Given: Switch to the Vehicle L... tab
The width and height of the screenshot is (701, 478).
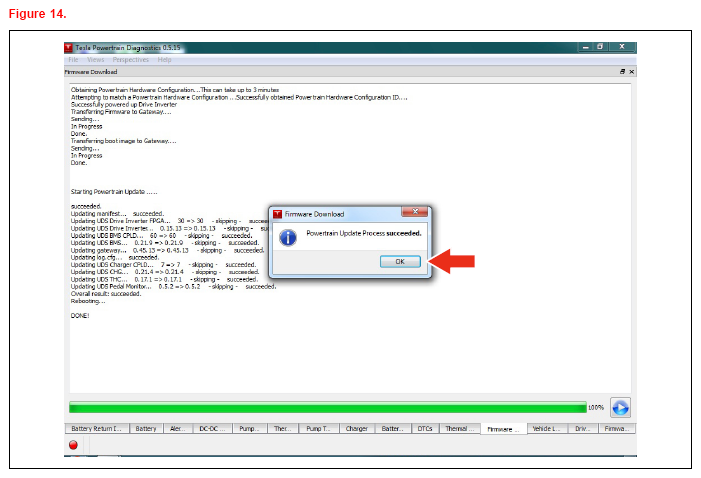Looking at the screenshot, I should [x=547, y=428].
